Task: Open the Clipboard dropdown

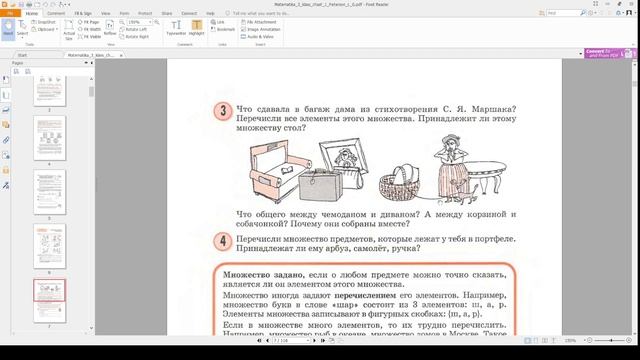Action: pos(44,29)
